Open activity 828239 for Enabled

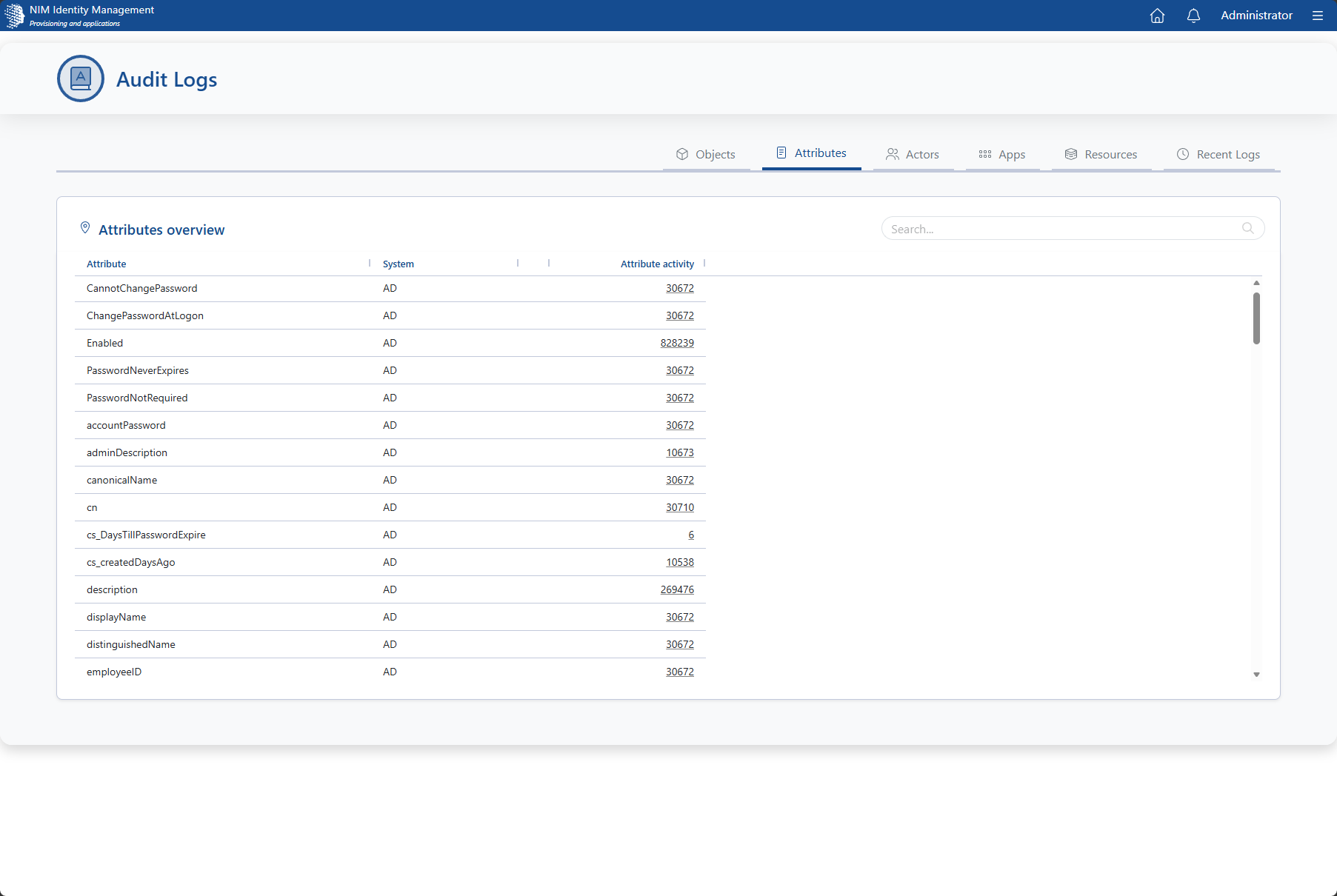[677, 343]
